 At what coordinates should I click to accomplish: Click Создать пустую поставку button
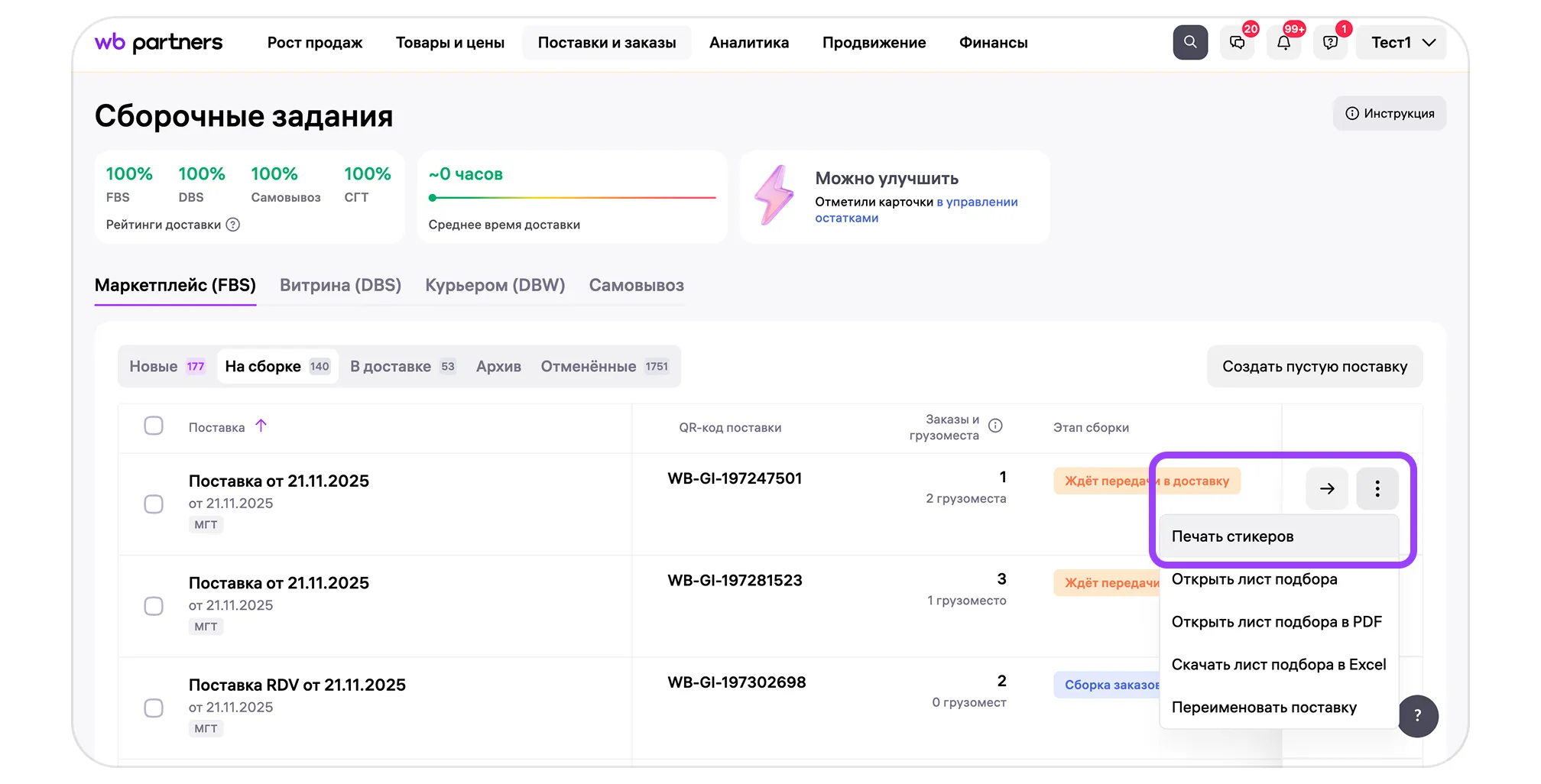(1314, 367)
